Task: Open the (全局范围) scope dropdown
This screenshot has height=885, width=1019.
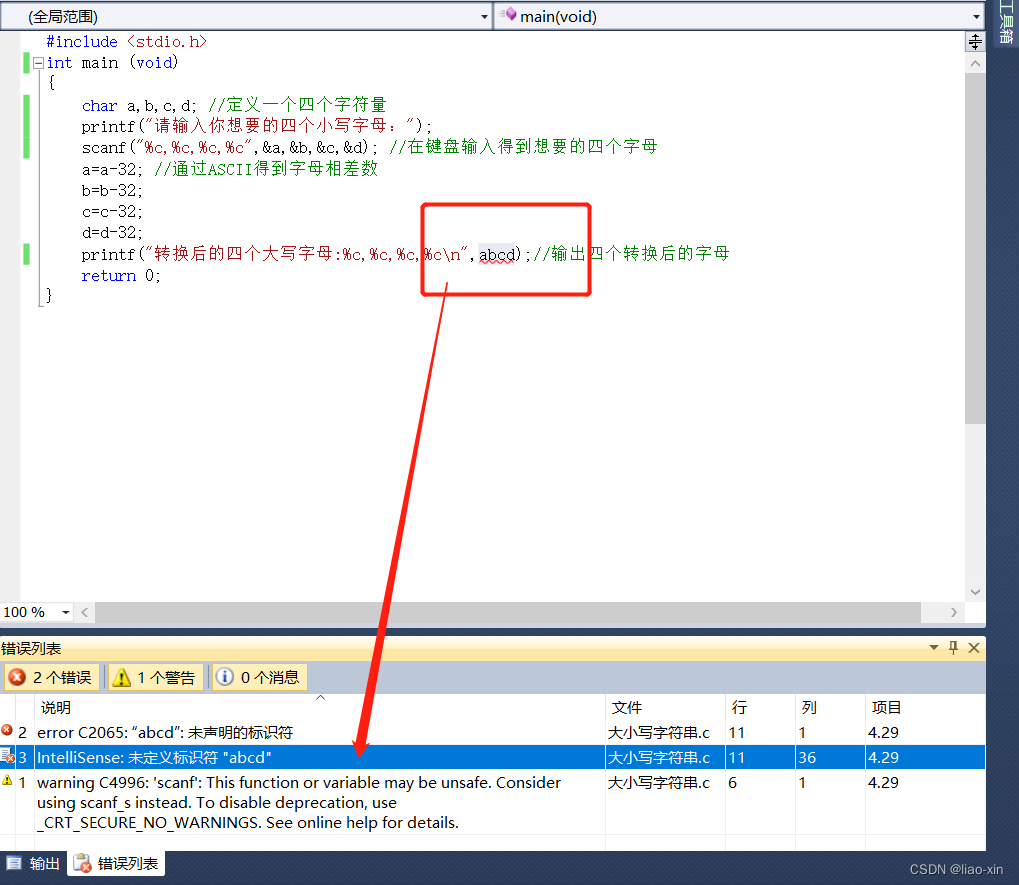Action: pos(485,16)
